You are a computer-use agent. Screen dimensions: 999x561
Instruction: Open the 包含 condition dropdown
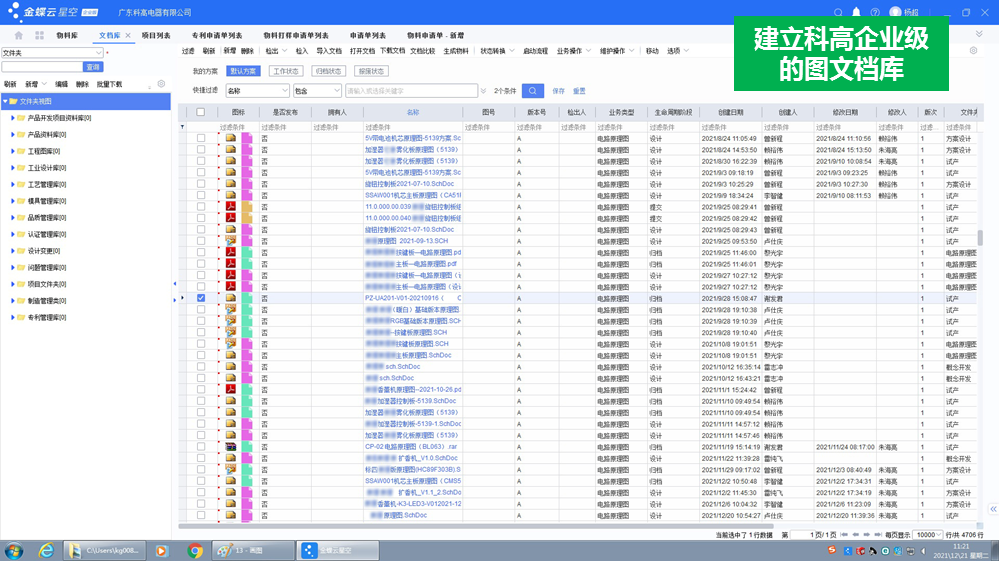tap(317, 91)
